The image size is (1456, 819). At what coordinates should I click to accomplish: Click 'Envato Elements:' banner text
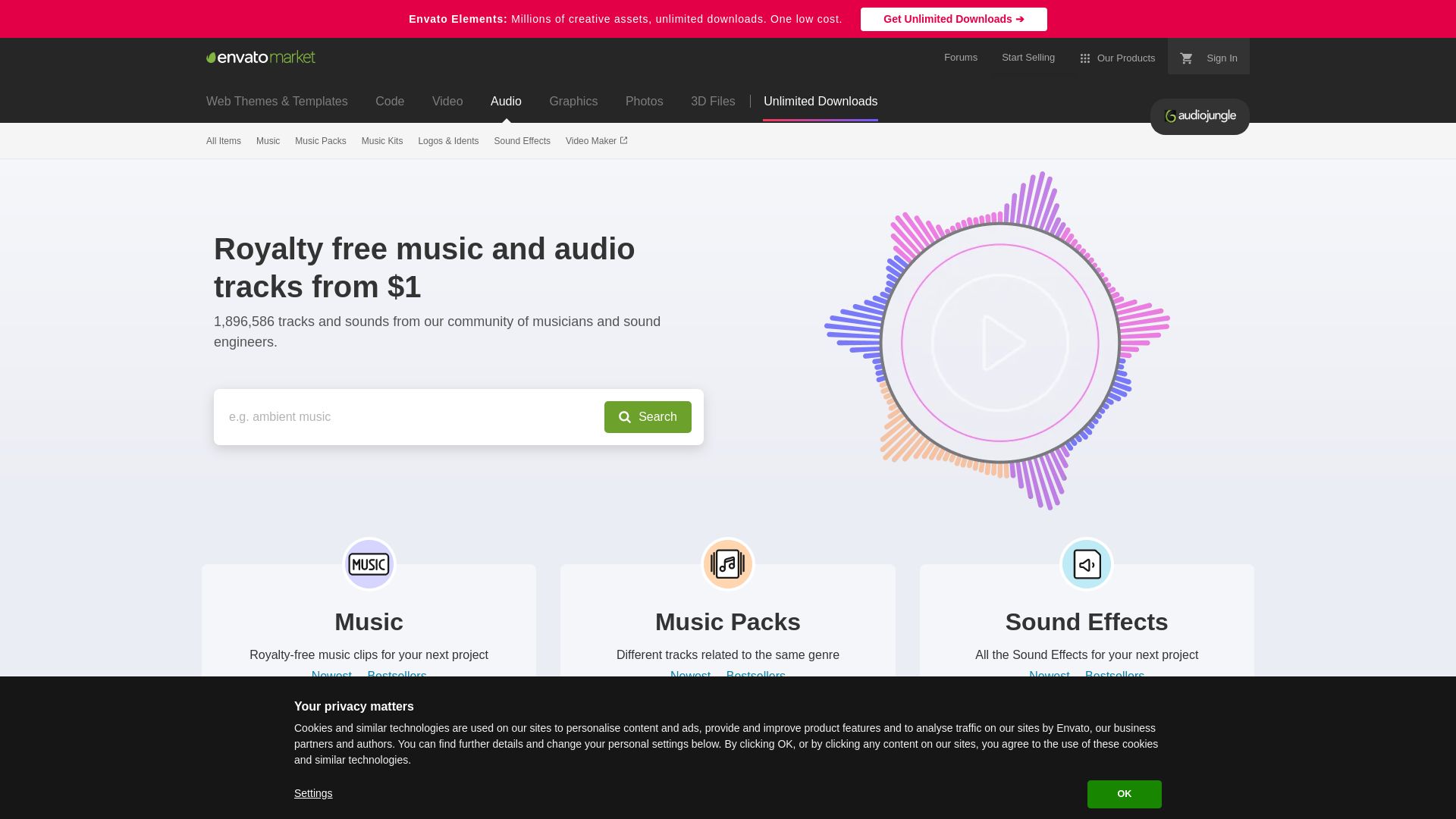[x=458, y=19]
